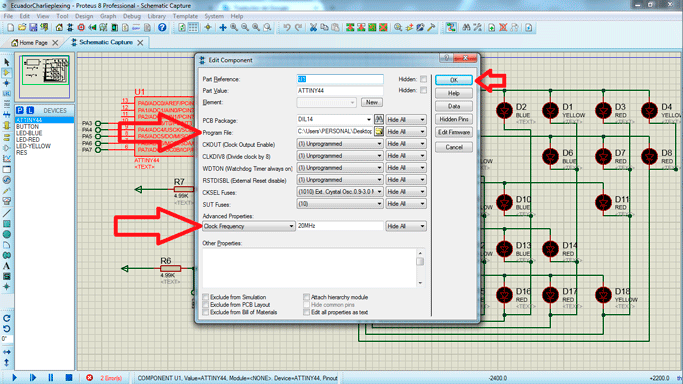
Task: Click the Step simulation button
Action: tap(33, 377)
